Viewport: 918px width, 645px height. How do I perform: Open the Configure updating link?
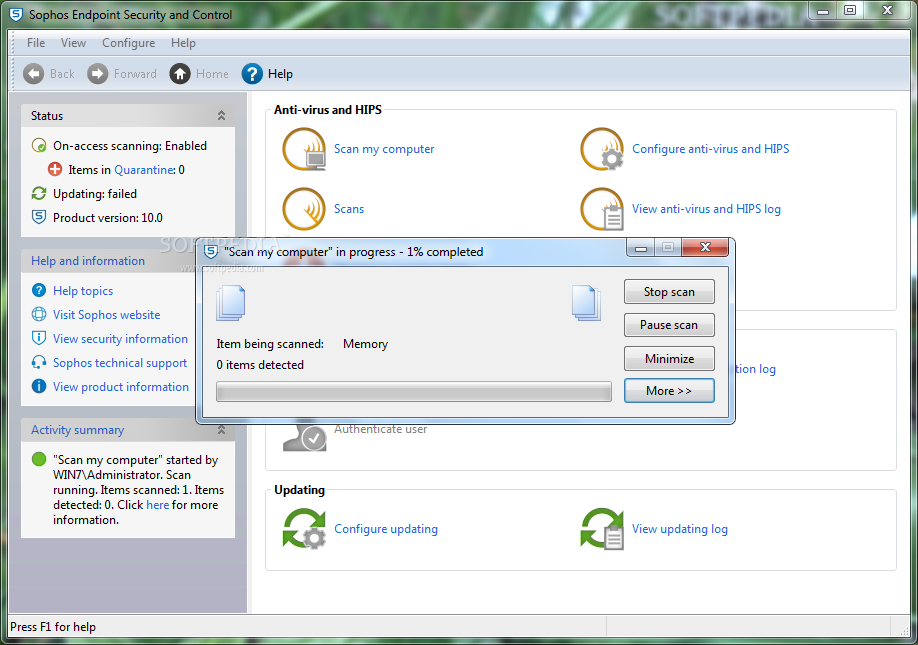[386, 529]
